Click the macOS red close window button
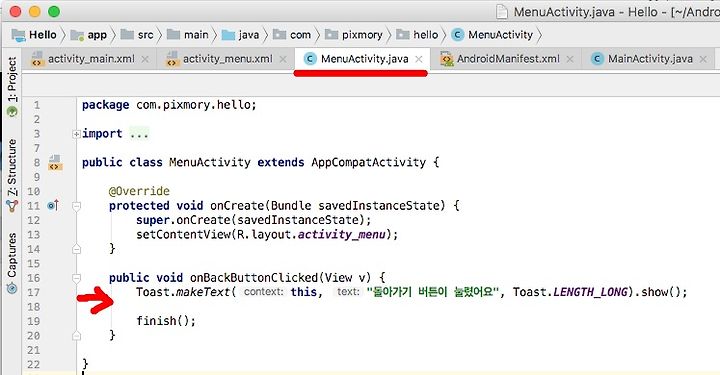The width and height of the screenshot is (720, 375). 16,12
